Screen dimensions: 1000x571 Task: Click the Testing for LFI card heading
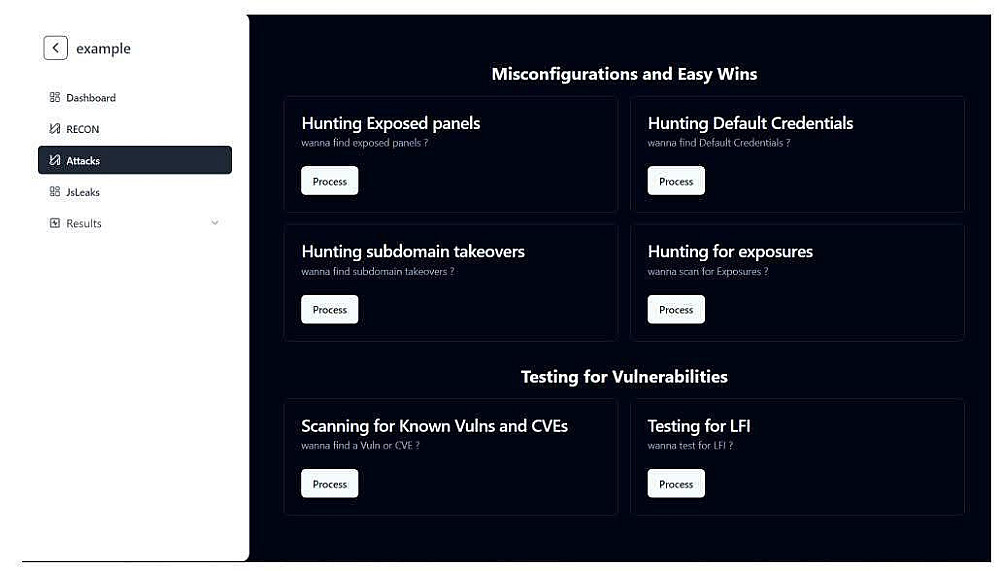coord(699,426)
